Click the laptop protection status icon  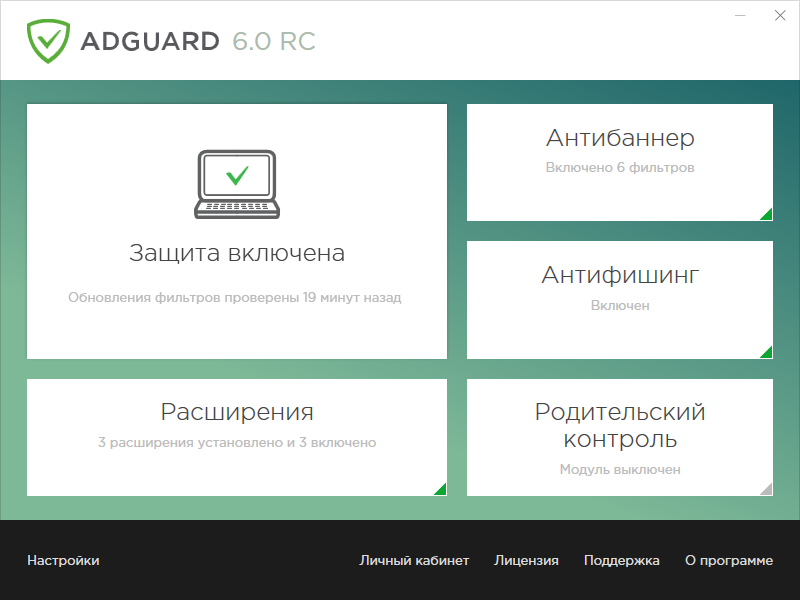237,184
